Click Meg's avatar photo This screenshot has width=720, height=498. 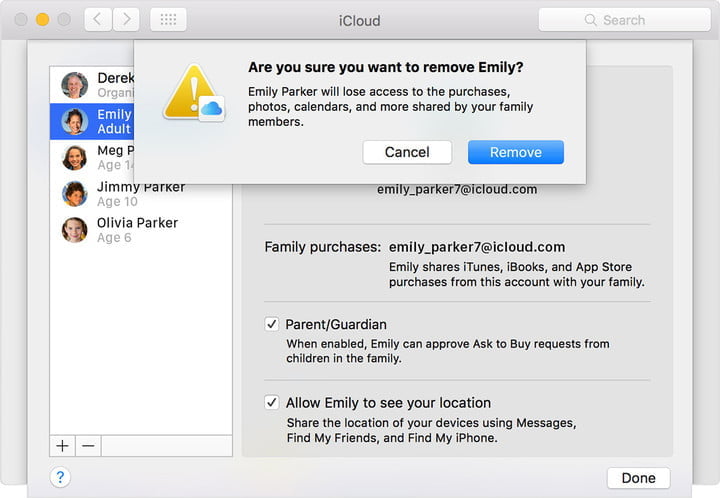click(74, 157)
